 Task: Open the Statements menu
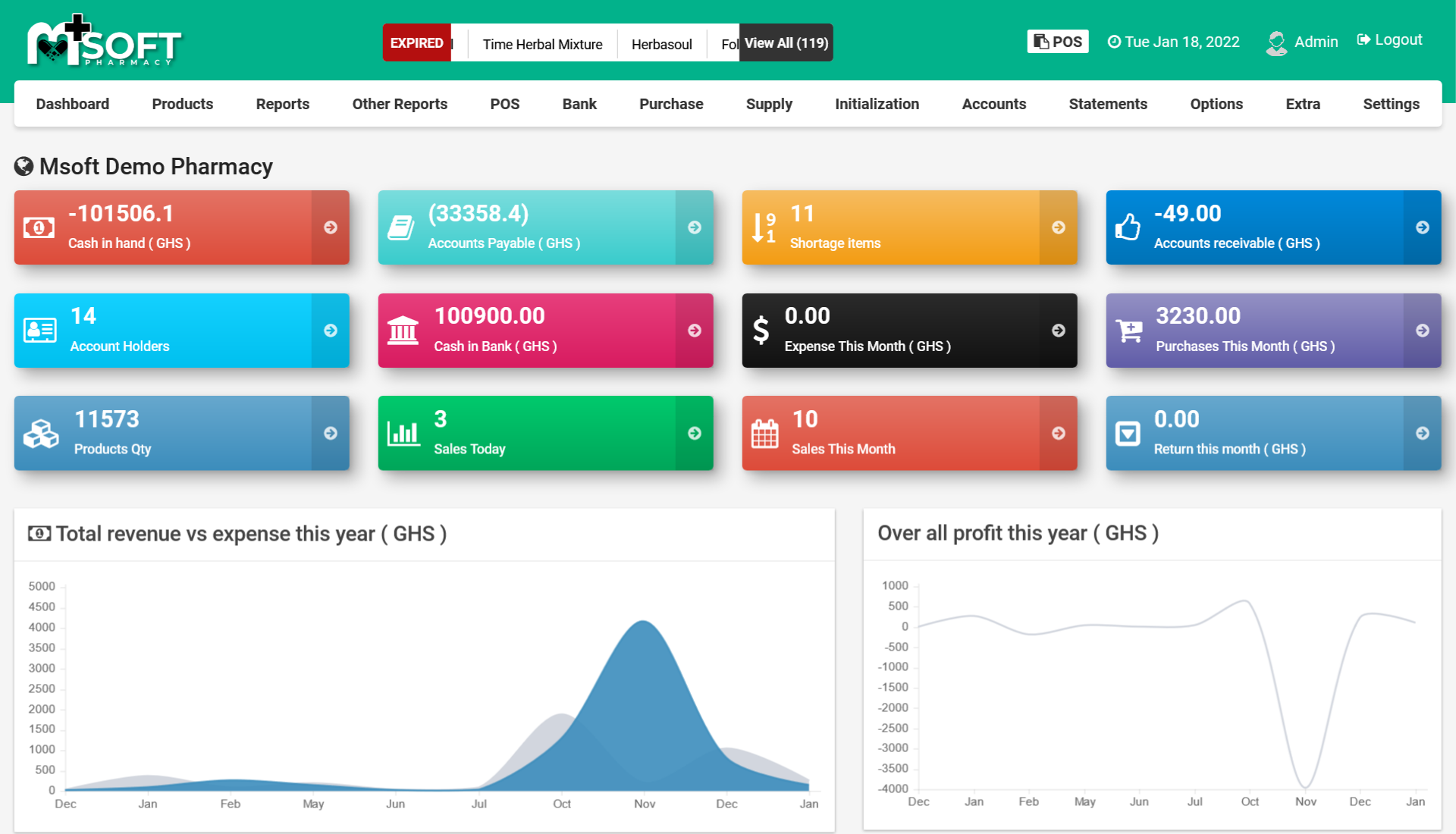(1108, 104)
